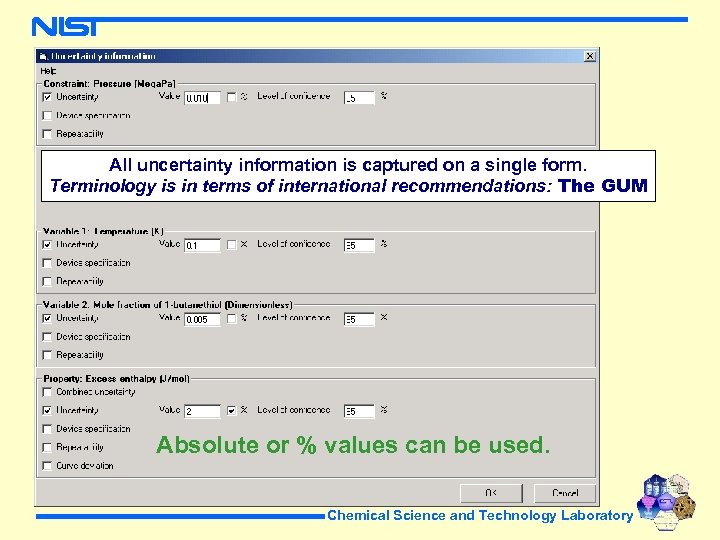Enable Repeatability under Mole fraction variable

click(x=47, y=355)
